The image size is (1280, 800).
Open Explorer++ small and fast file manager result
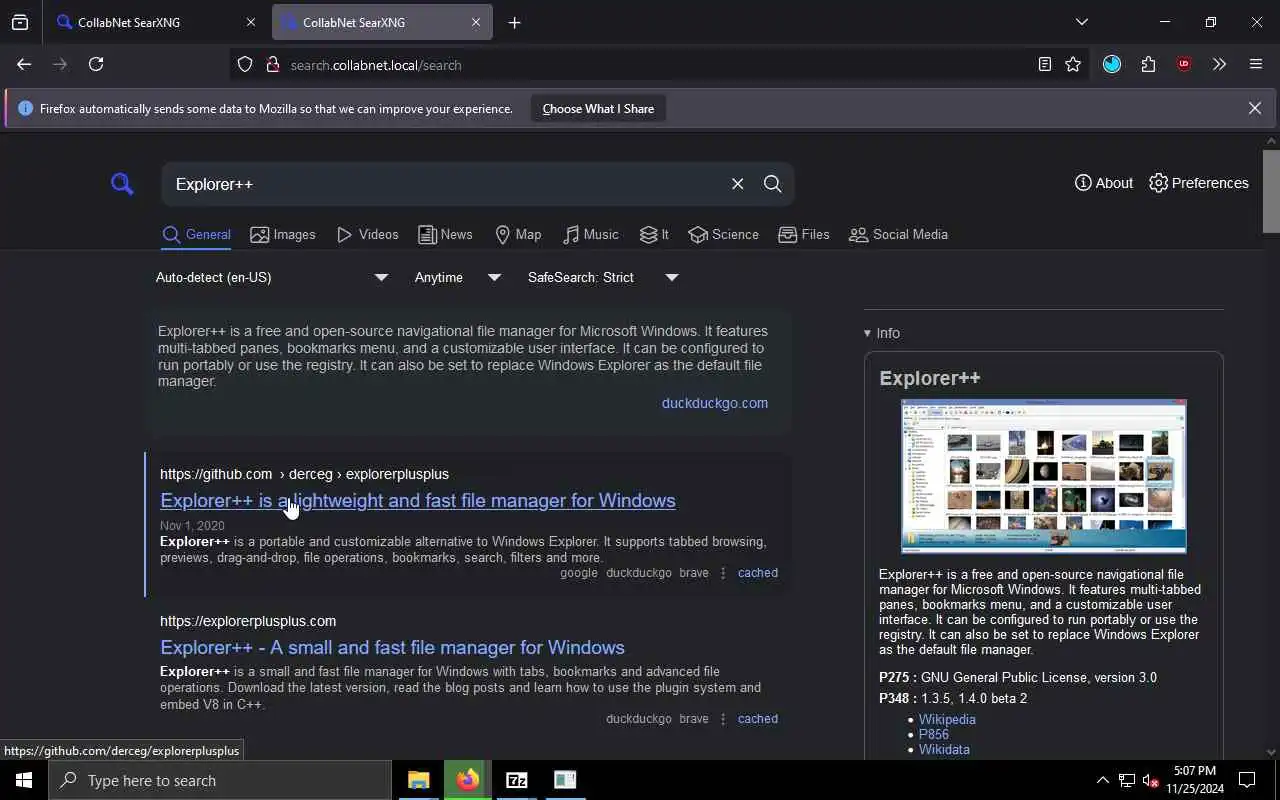point(392,647)
